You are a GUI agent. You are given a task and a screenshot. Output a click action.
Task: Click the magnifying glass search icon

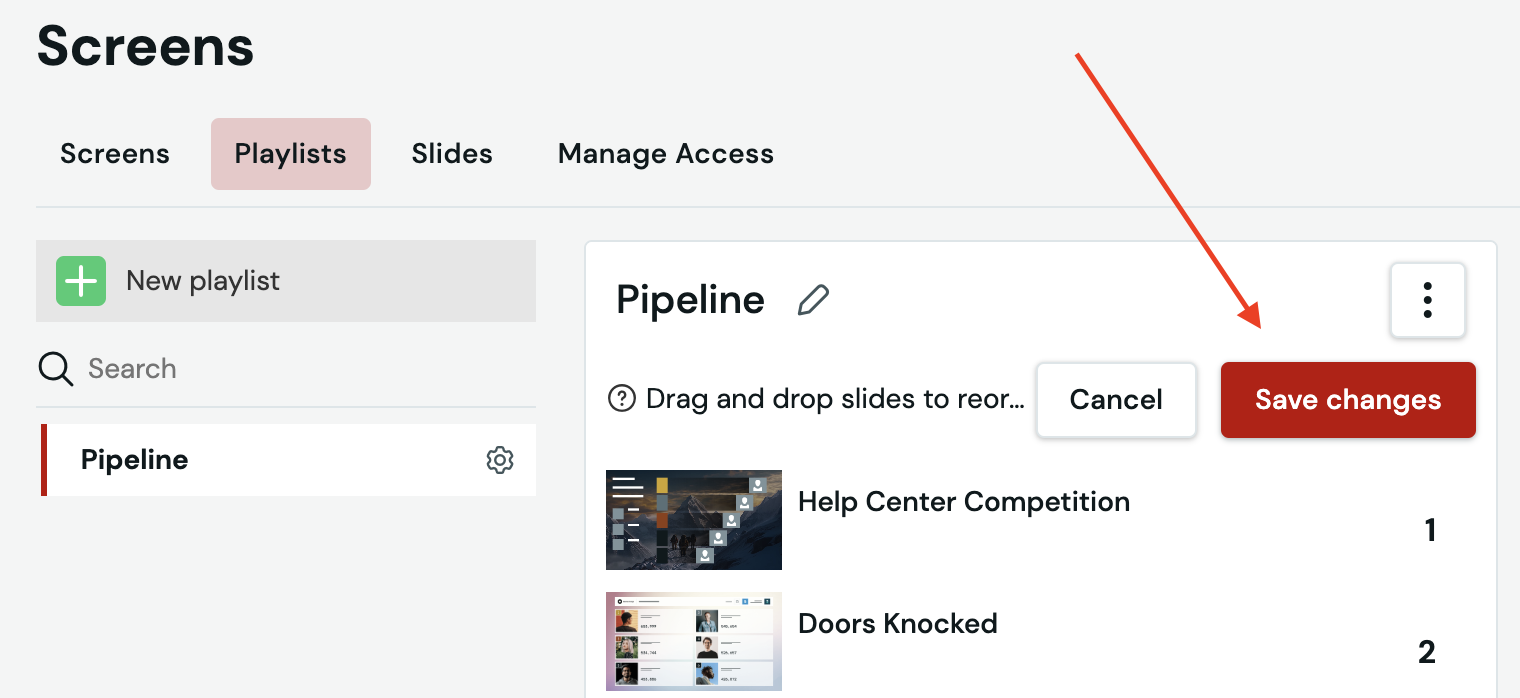click(56, 369)
